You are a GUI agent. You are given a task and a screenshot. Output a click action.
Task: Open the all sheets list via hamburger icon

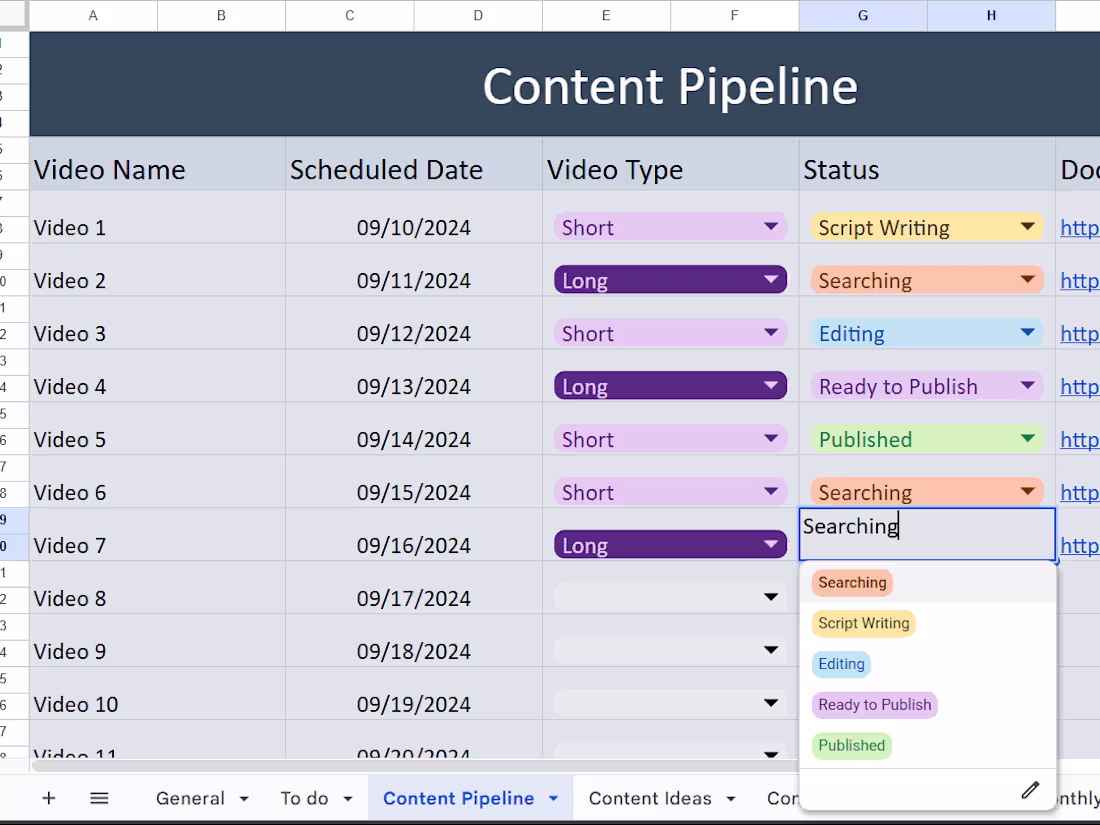tap(99, 798)
